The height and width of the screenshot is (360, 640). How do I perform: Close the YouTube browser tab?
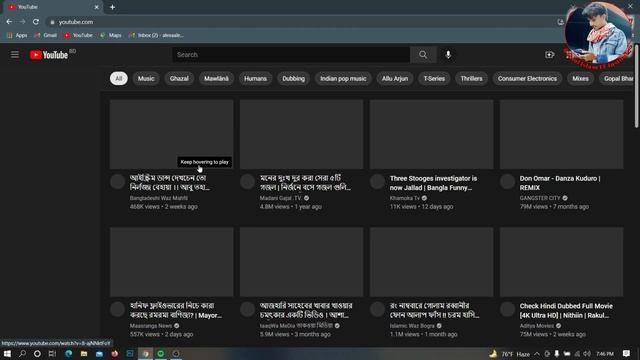tap(96, 7)
